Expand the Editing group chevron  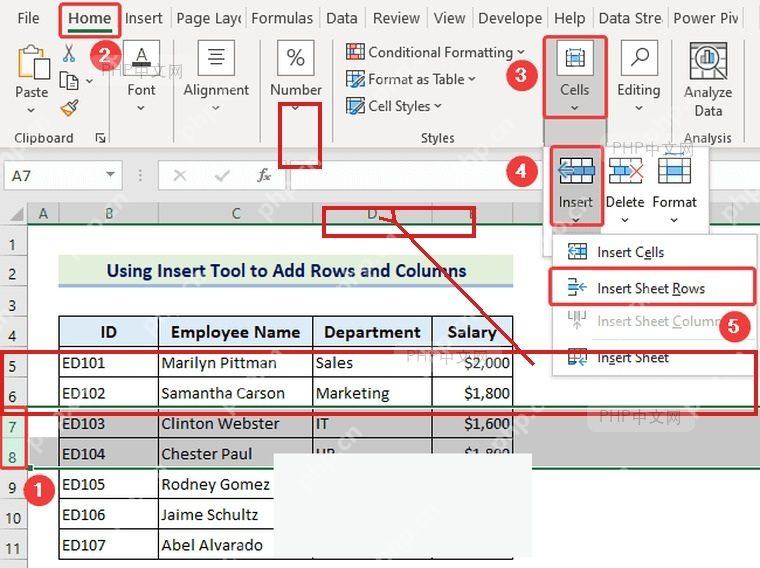point(639,108)
